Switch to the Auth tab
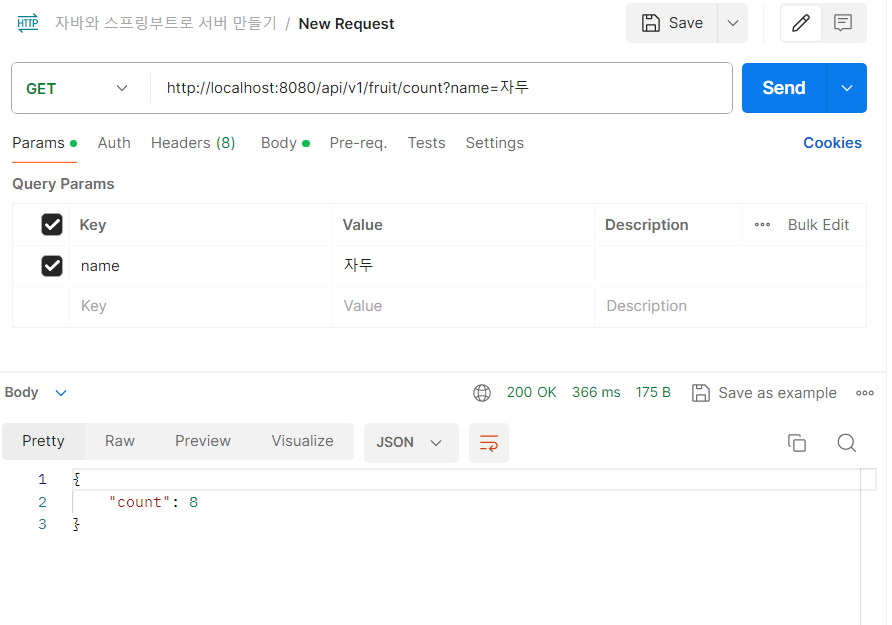Image resolution: width=892 pixels, height=625 pixels. pos(114,143)
